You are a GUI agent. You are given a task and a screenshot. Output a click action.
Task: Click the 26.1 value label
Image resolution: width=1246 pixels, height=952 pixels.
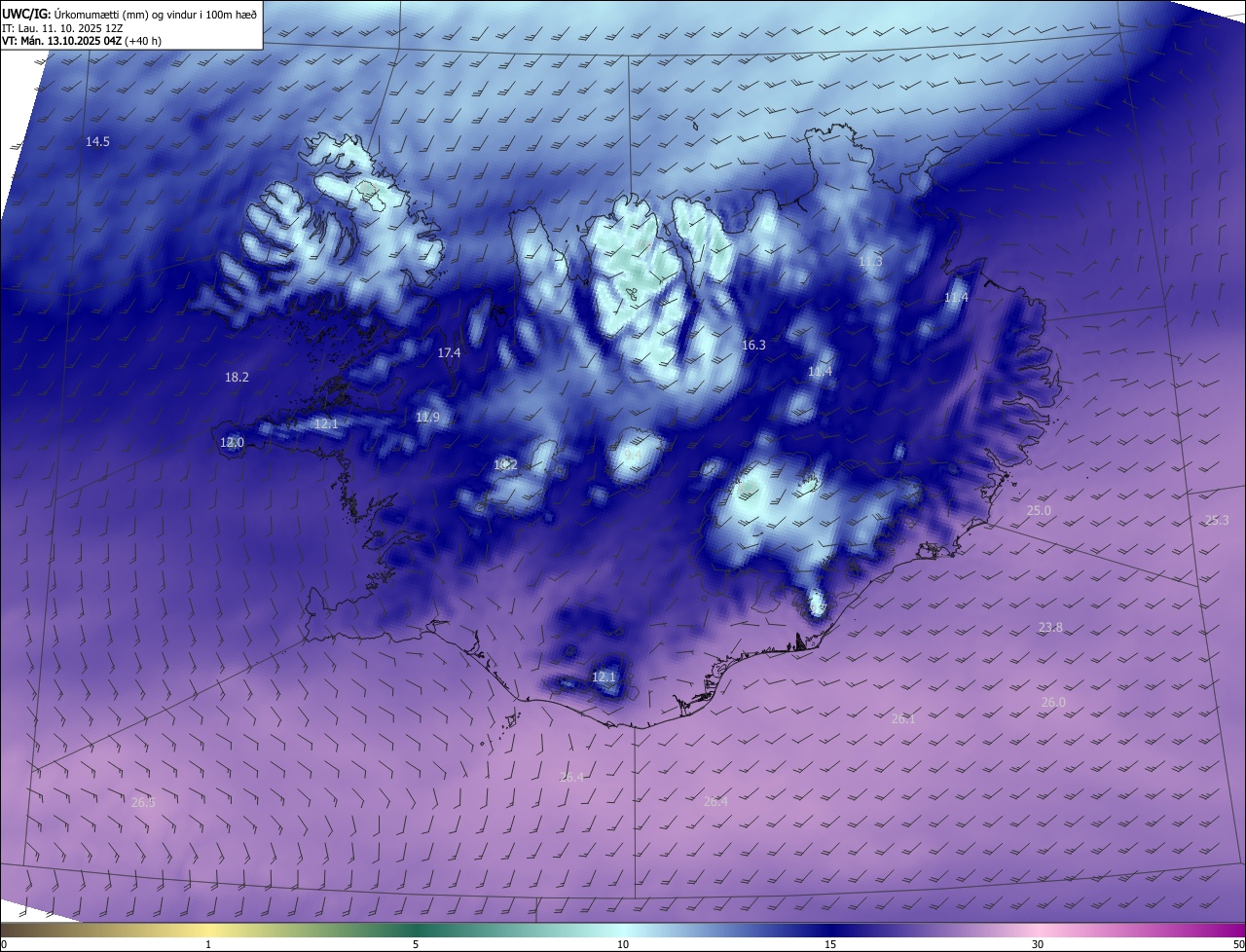903,719
